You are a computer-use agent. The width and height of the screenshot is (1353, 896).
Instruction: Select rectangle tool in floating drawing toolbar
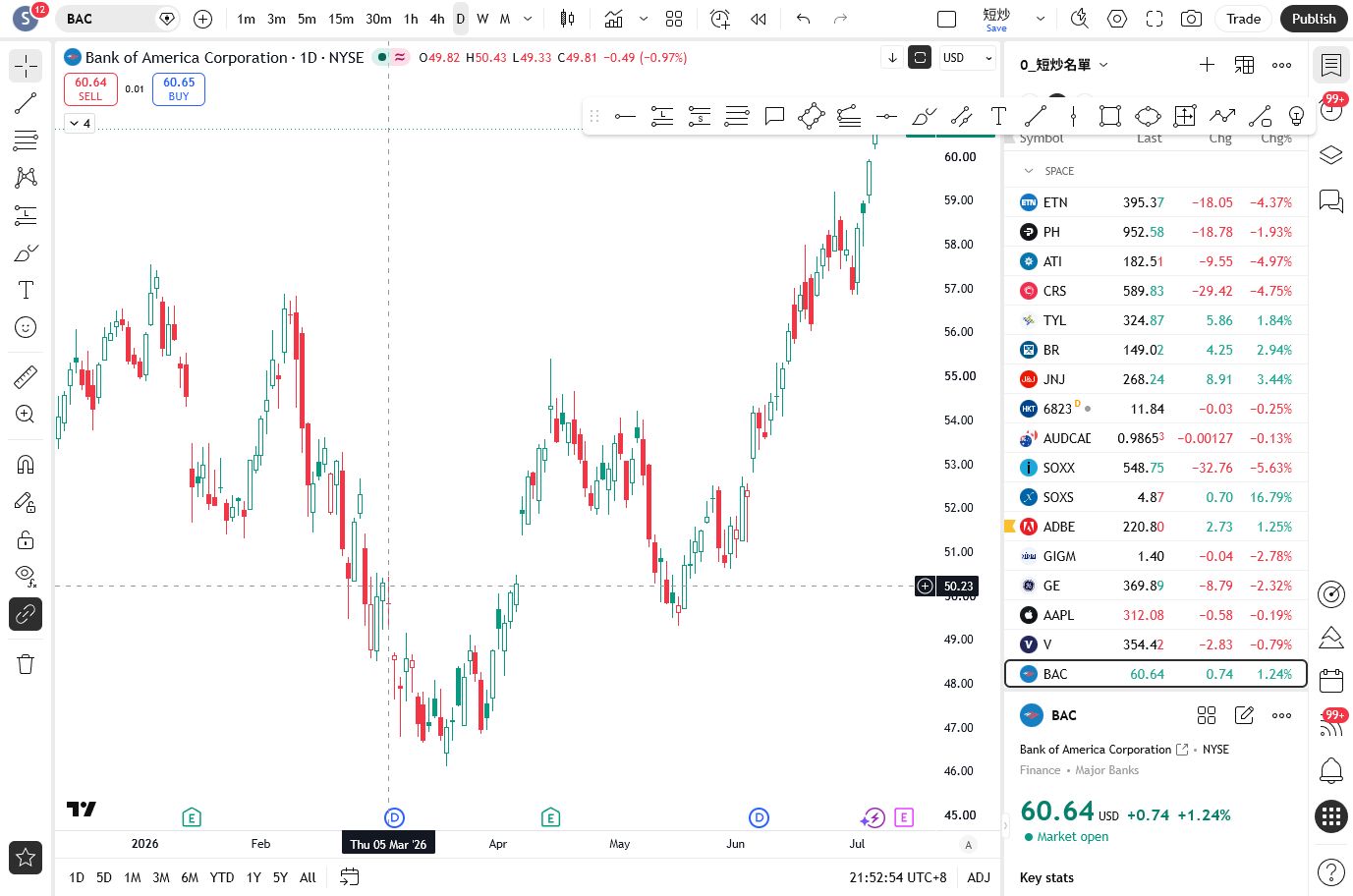[1110, 117]
